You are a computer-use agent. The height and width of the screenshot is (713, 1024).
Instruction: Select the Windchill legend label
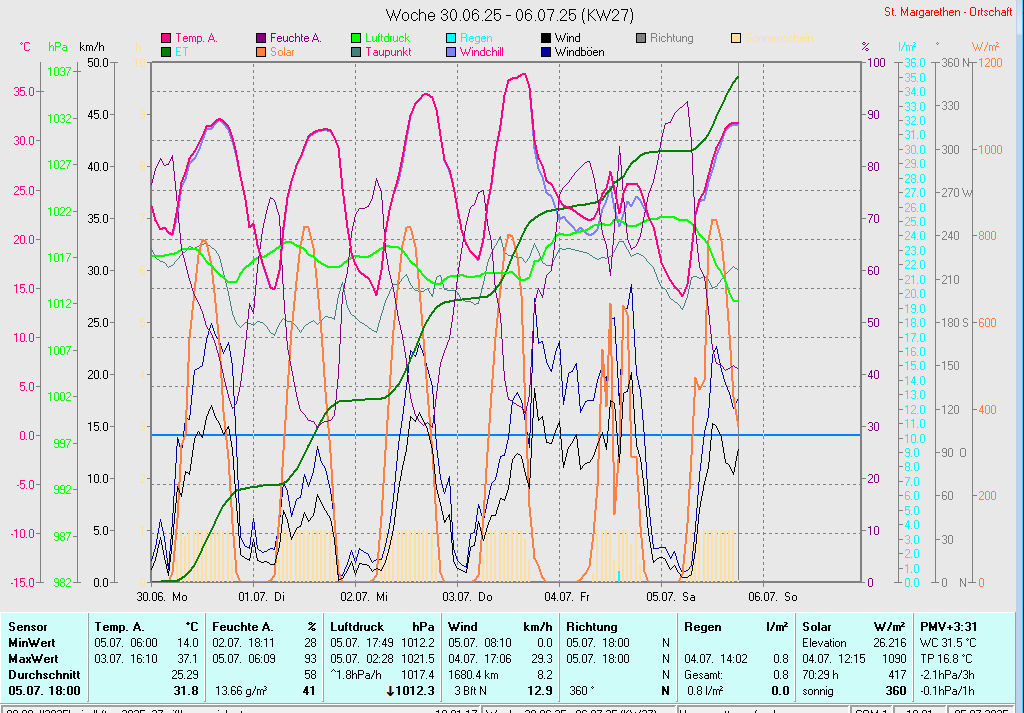point(481,52)
